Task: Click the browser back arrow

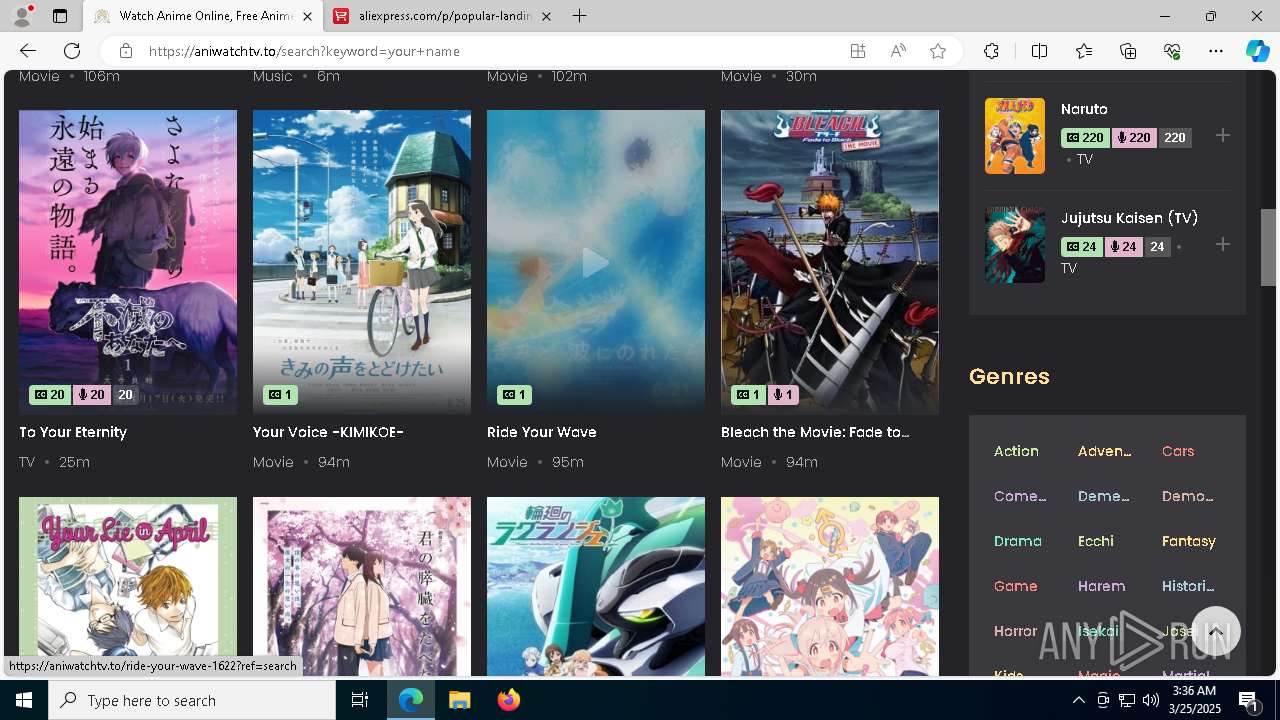Action: (28, 51)
